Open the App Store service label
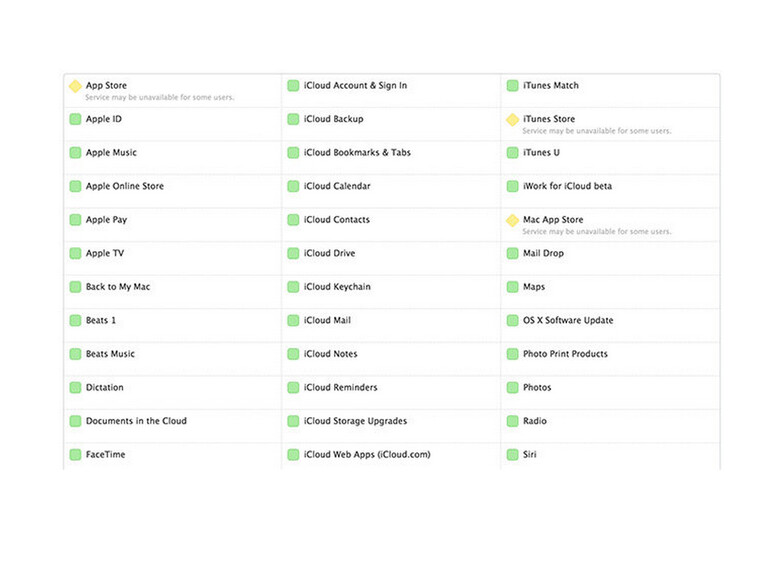770x578 pixels. [x=106, y=85]
